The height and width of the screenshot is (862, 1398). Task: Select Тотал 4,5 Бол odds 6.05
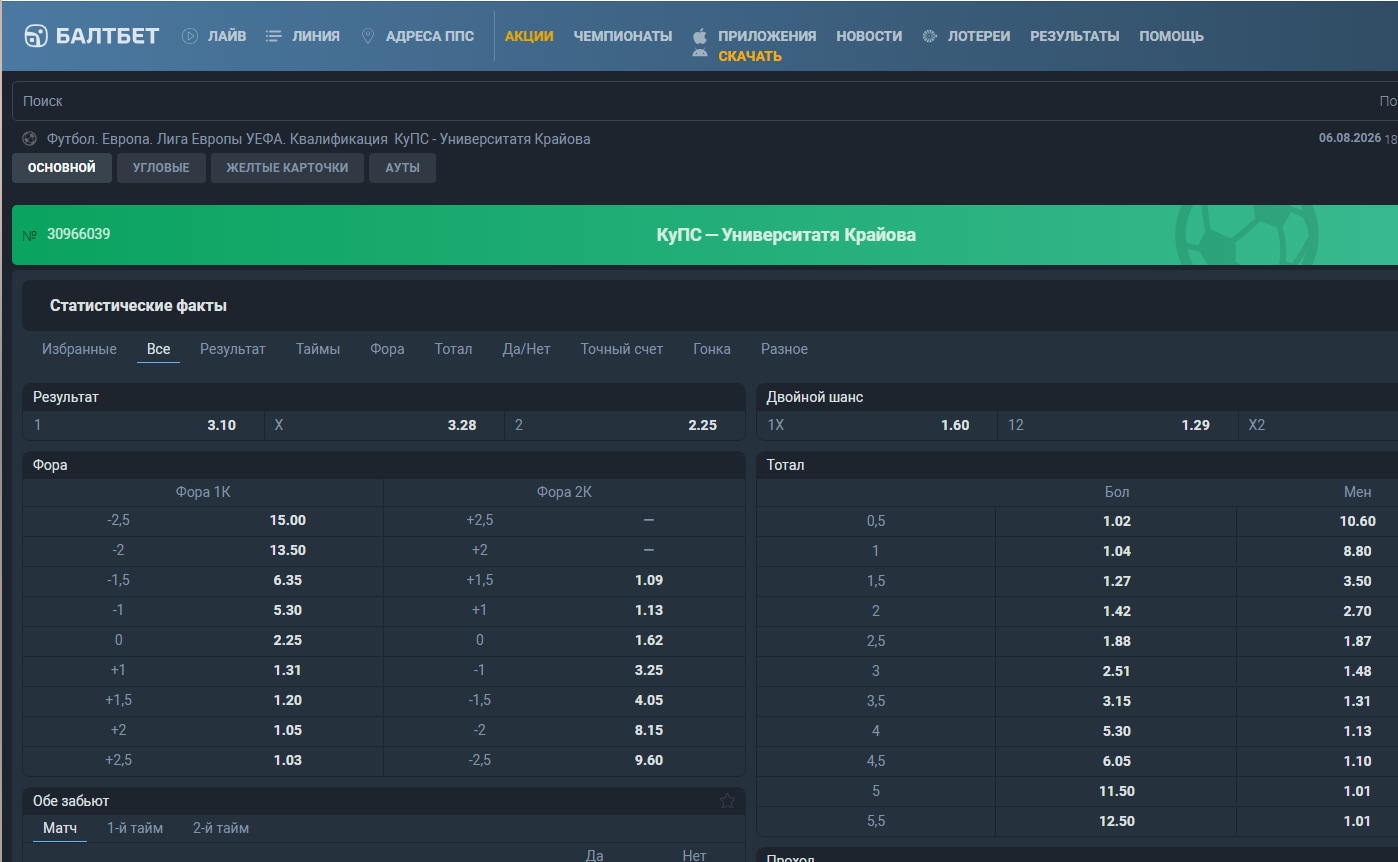tap(1116, 761)
